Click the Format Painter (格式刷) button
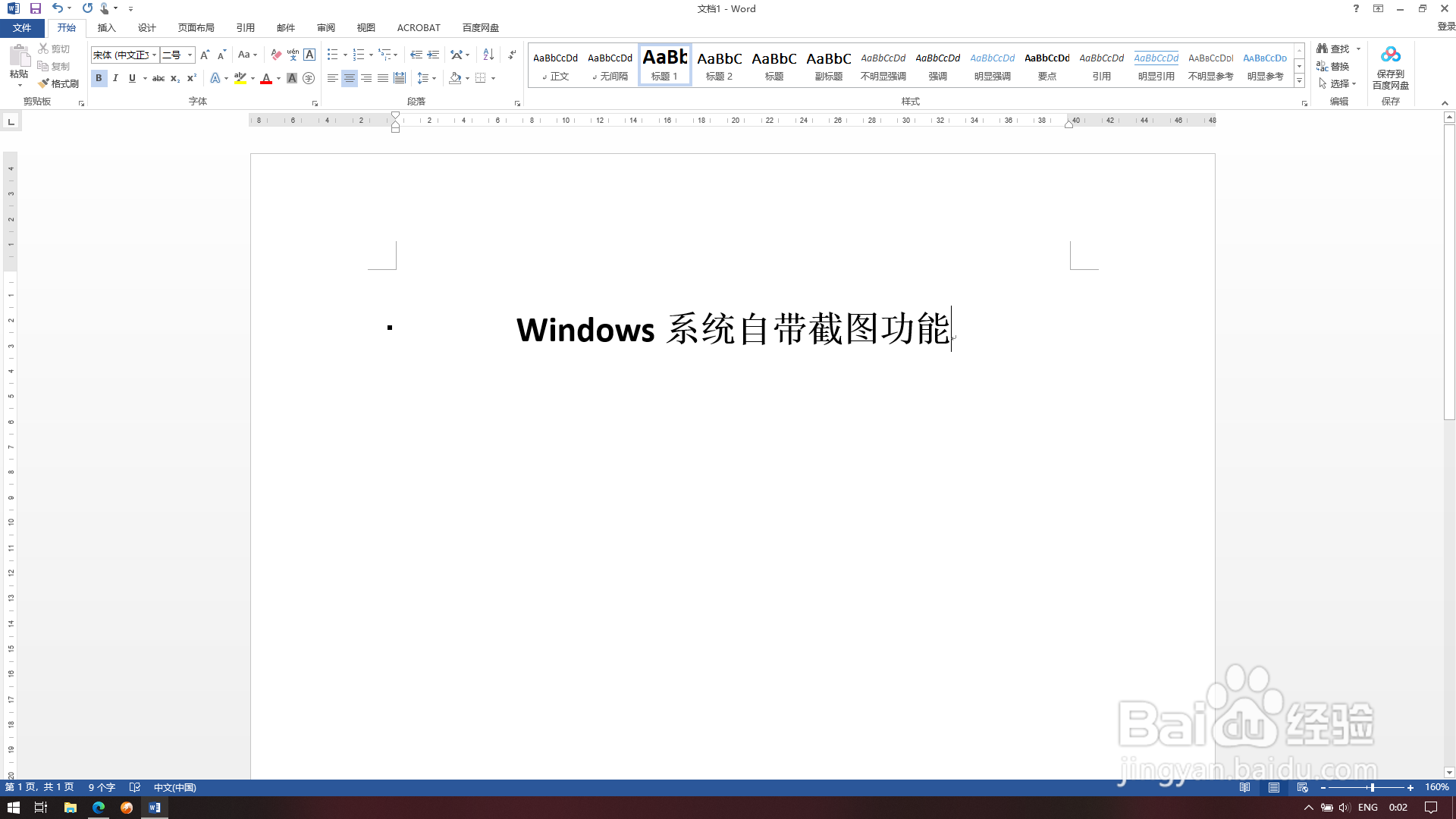Viewport: 1456px width, 819px height. (x=58, y=83)
